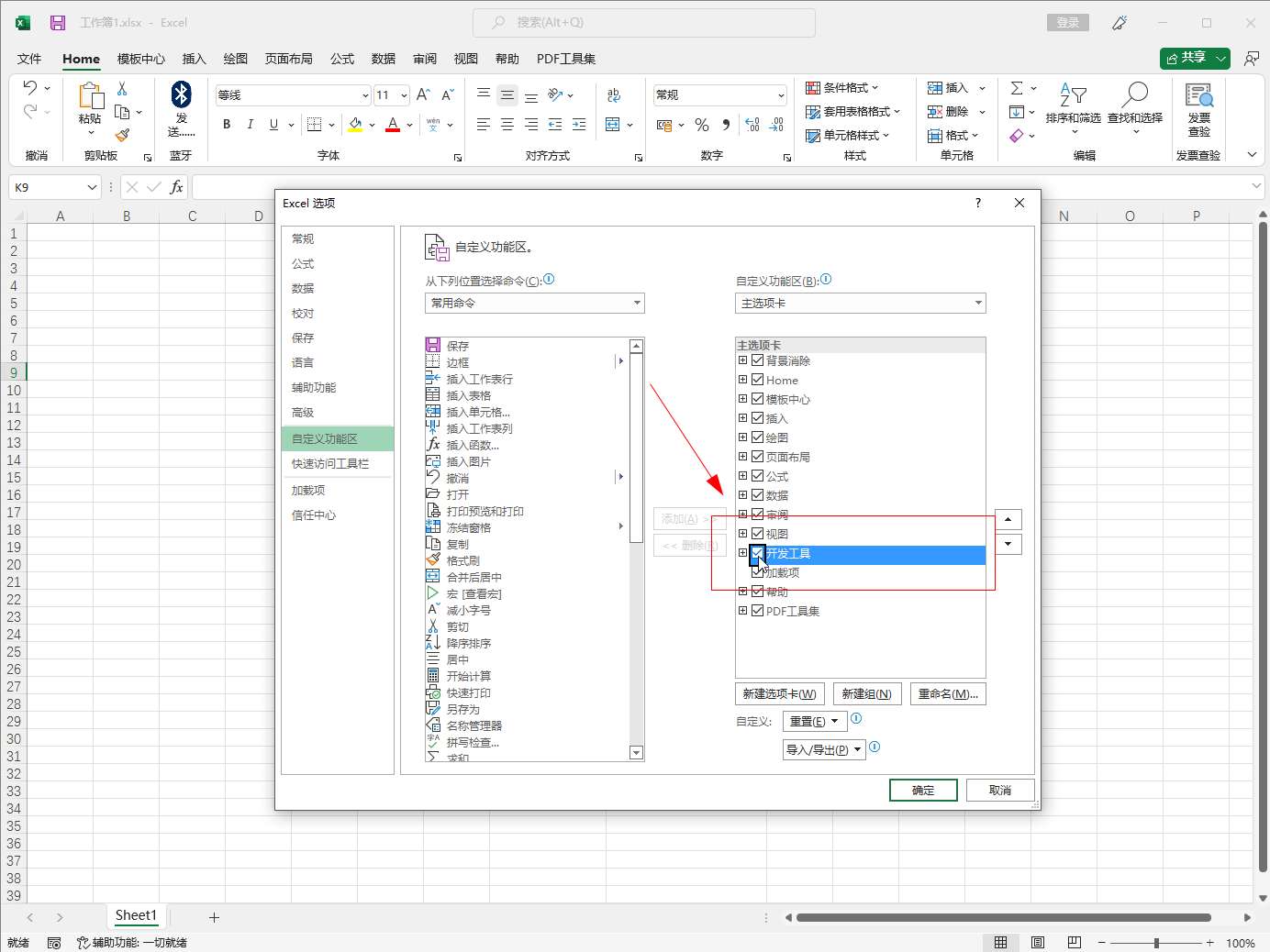The image size is (1270, 952).
Task: Uncheck the Home tab checkbox
Action: pos(758,380)
